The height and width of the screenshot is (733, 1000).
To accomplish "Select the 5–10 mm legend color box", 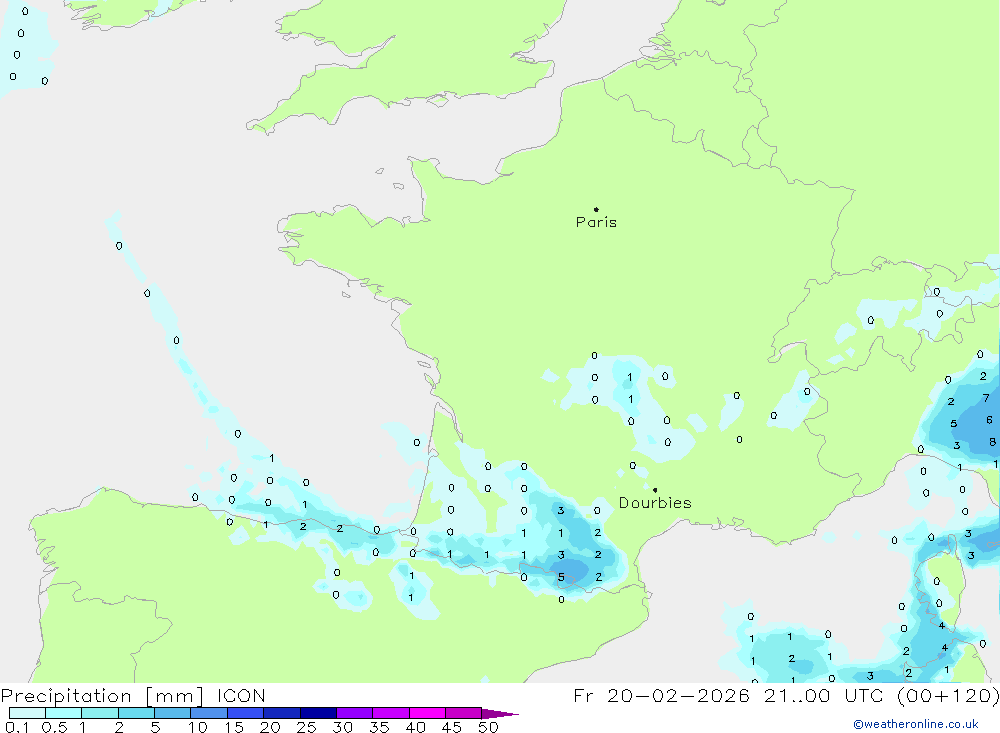I will point(172,713).
